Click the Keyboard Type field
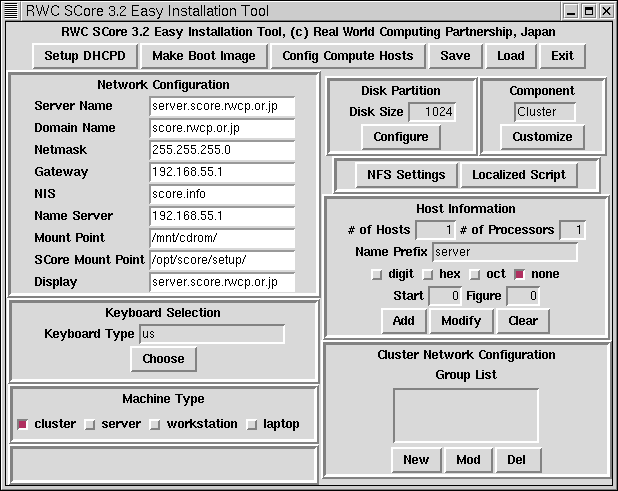 pos(212,334)
